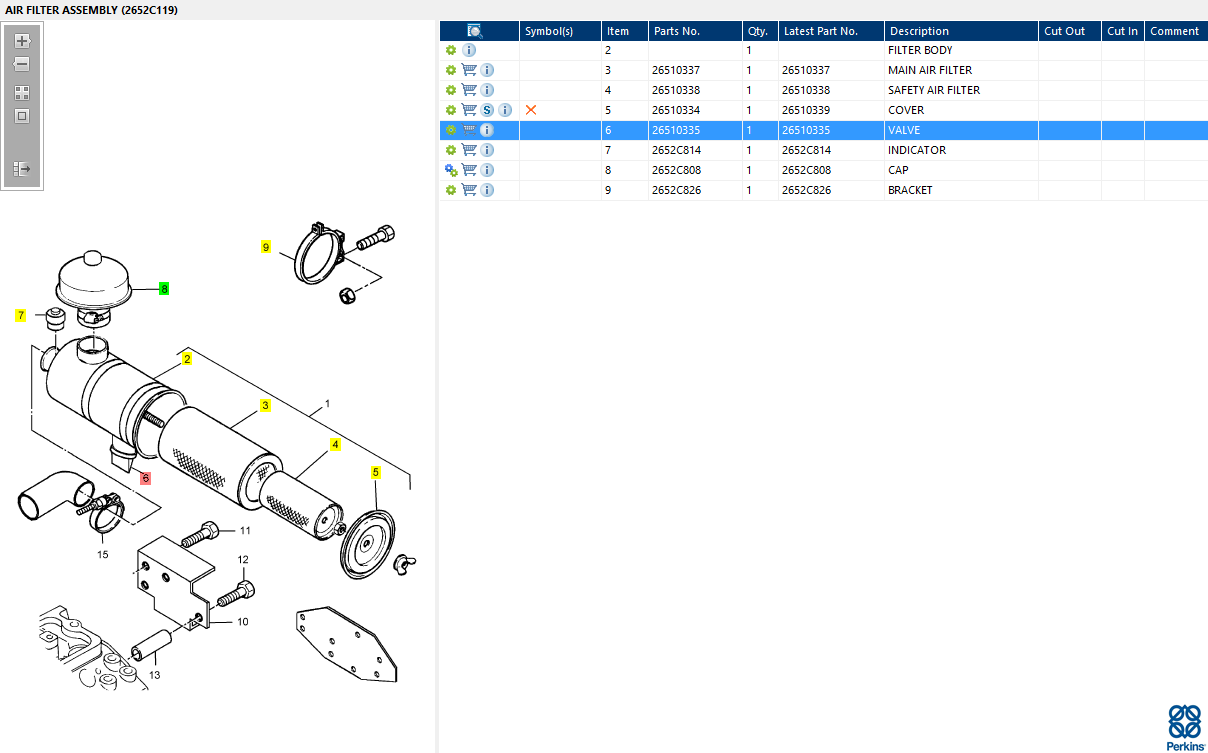Screen dimensions: 1208x753
Task: Sort by Item column header
Action: pos(625,31)
